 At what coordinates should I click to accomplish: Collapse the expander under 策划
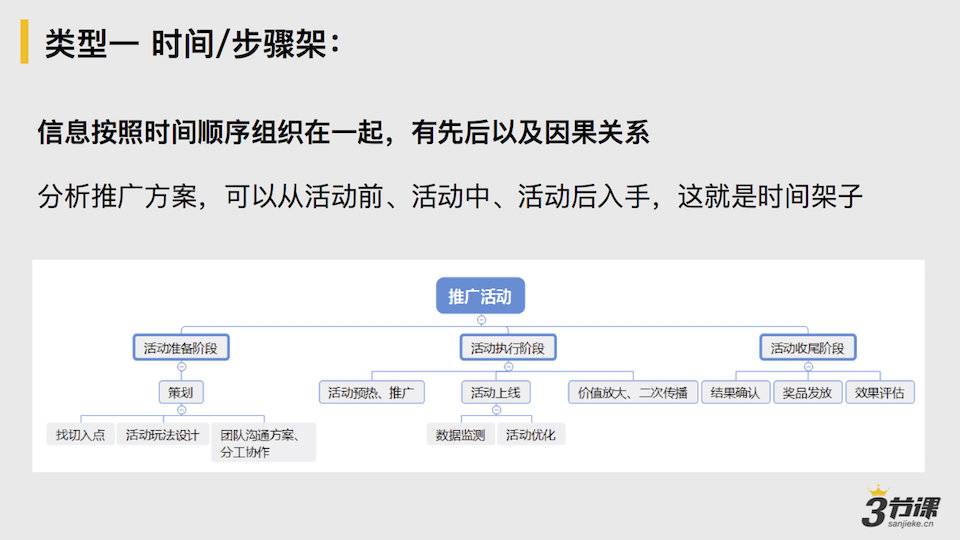click(x=181, y=410)
